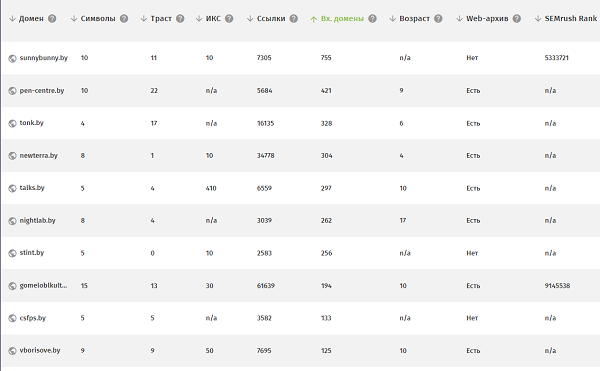The image size is (600, 371).
Task: Sort table by SEMrush Rank column
Action: pos(566,18)
